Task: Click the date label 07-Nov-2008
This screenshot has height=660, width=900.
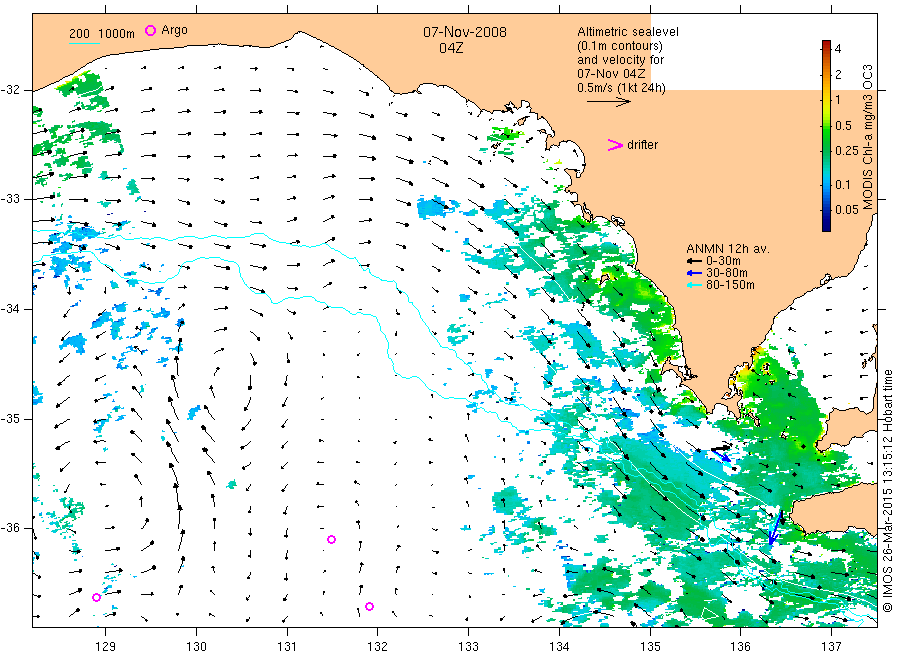Action: click(465, 32)
